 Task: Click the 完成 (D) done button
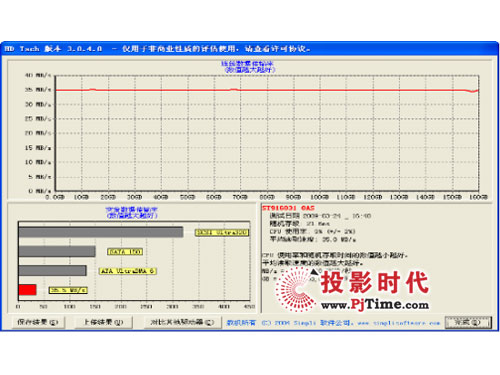[468, 322]
